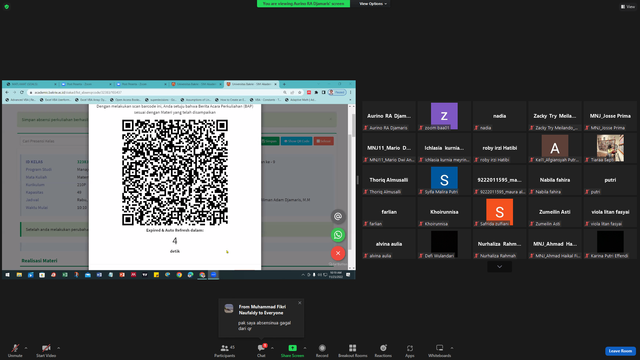This screenshot has width=640, height=360.
Task: Open new tab plus button in shared browser
Action: [x=284, y=84]
